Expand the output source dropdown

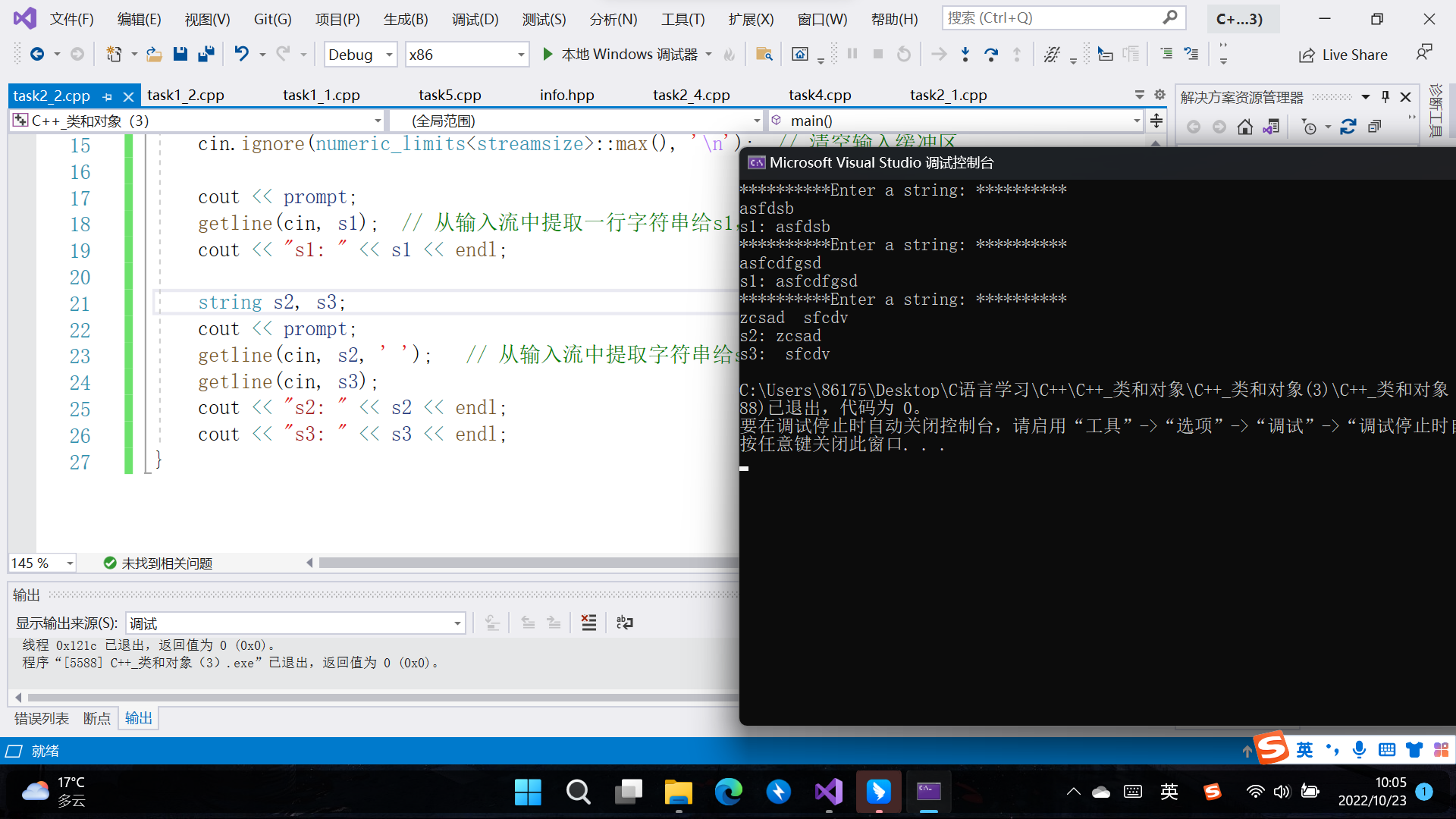click(457, 623)
